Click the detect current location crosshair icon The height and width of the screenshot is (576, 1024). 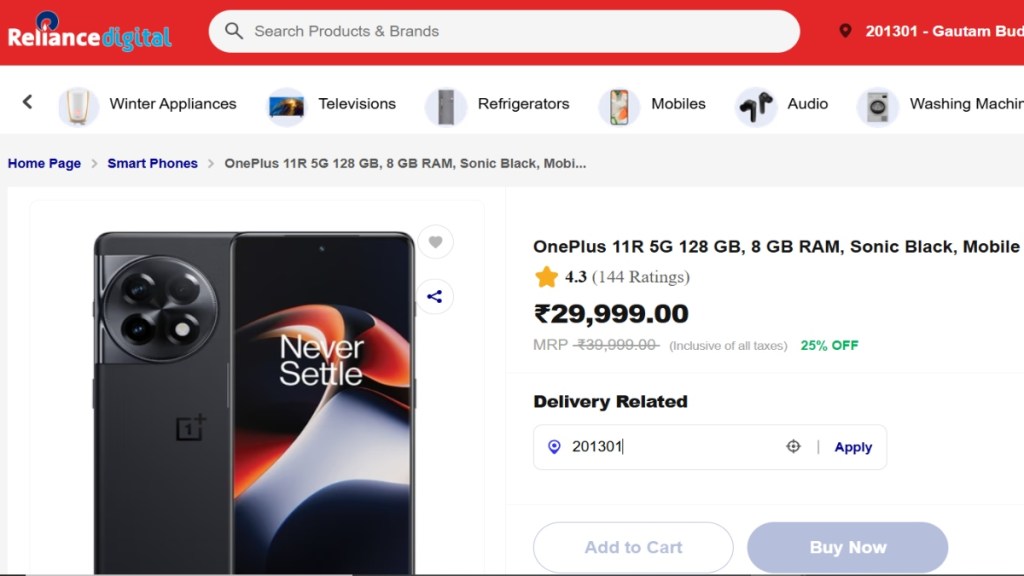(793, 447)
